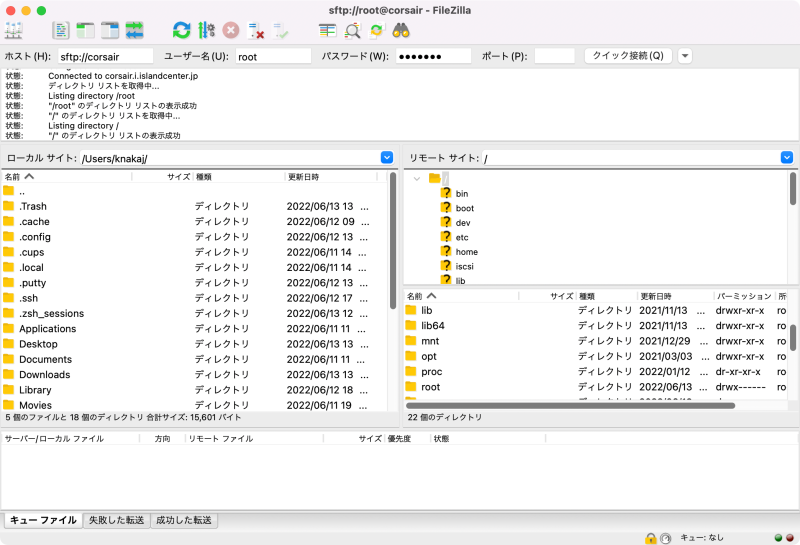Select the opt folder in remote list
The image size is (800, 545).
596,356
